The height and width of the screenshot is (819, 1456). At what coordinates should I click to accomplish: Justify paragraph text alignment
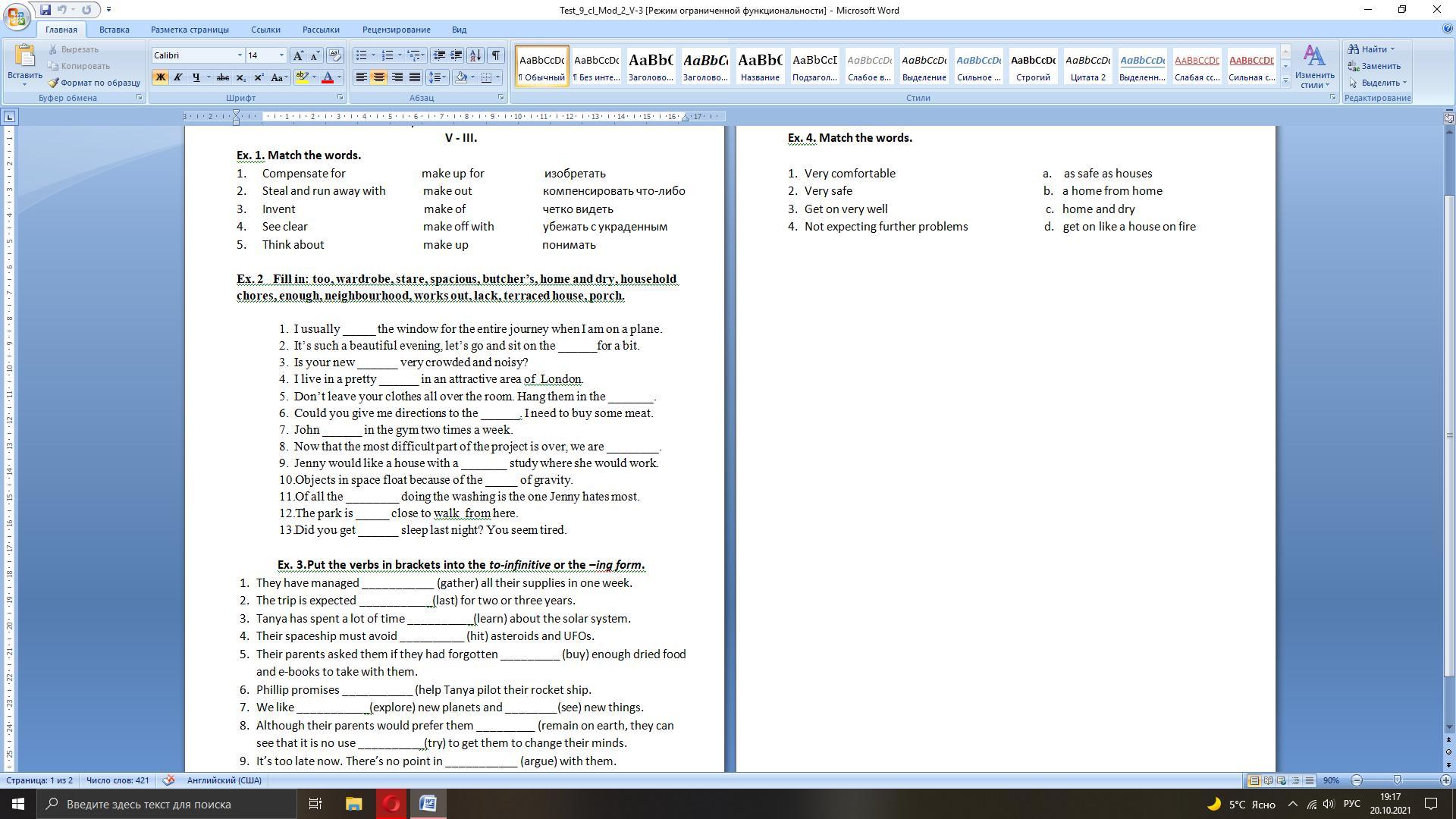pyautogui.click(x=415, y=77)
